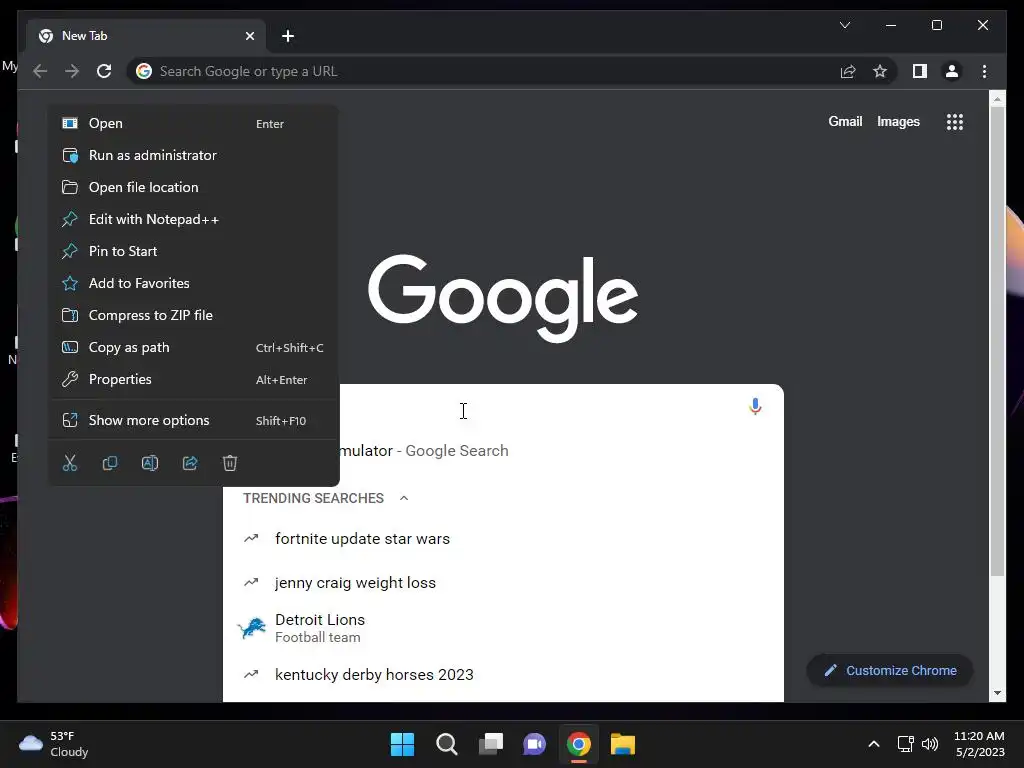Choose Add to Favorites
Image resolution: width=1024 pixels, height=768 pixels.
coord(193,283)
